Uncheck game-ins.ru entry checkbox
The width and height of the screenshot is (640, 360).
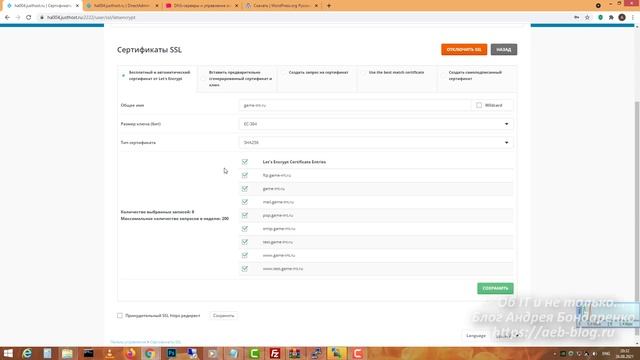(244, 189)
